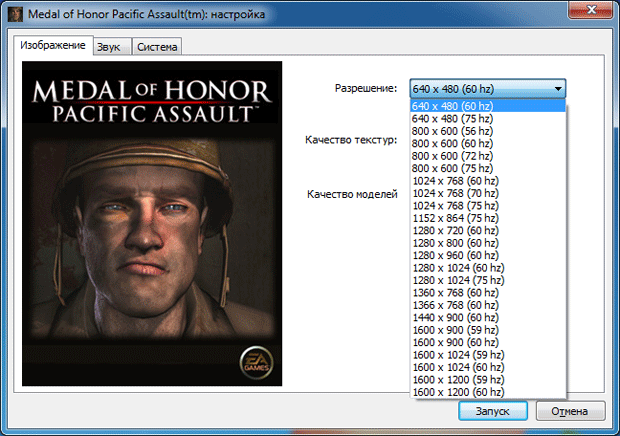The image size is (620, 436).
Task: Choose 1280 x 960 (60 hz)
Action: tap(488, 255)
